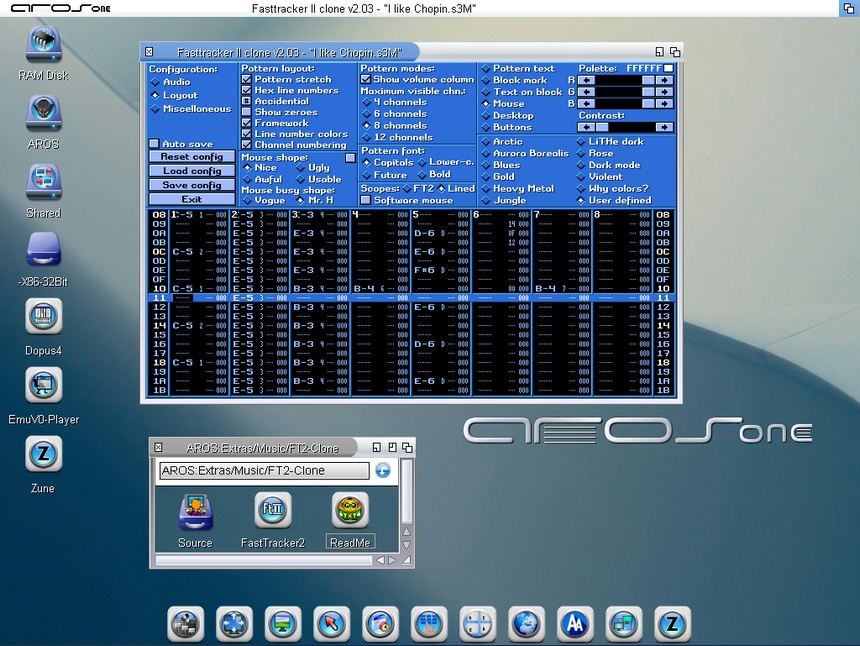Click the Save config button
Viewport: 860px width, 646px height.
192,185
